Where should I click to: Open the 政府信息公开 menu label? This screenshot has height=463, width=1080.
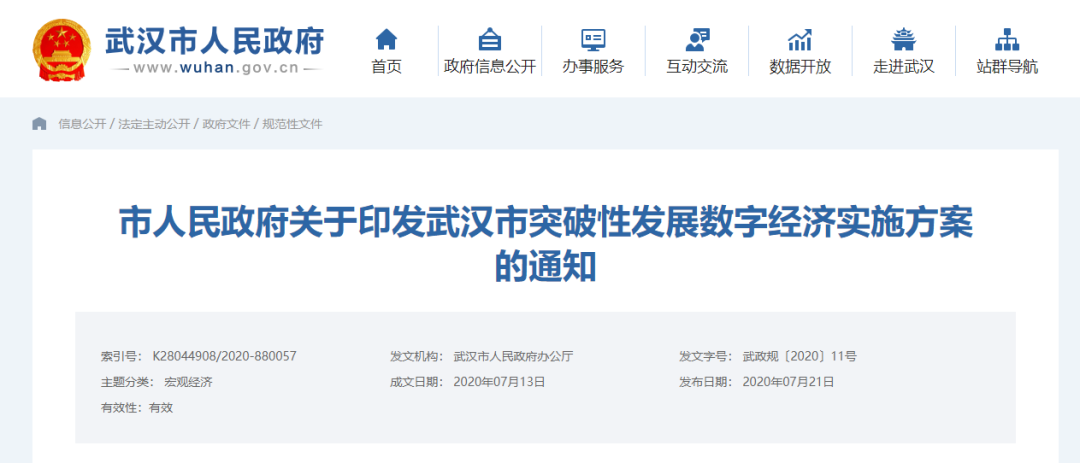coord(490,67)
